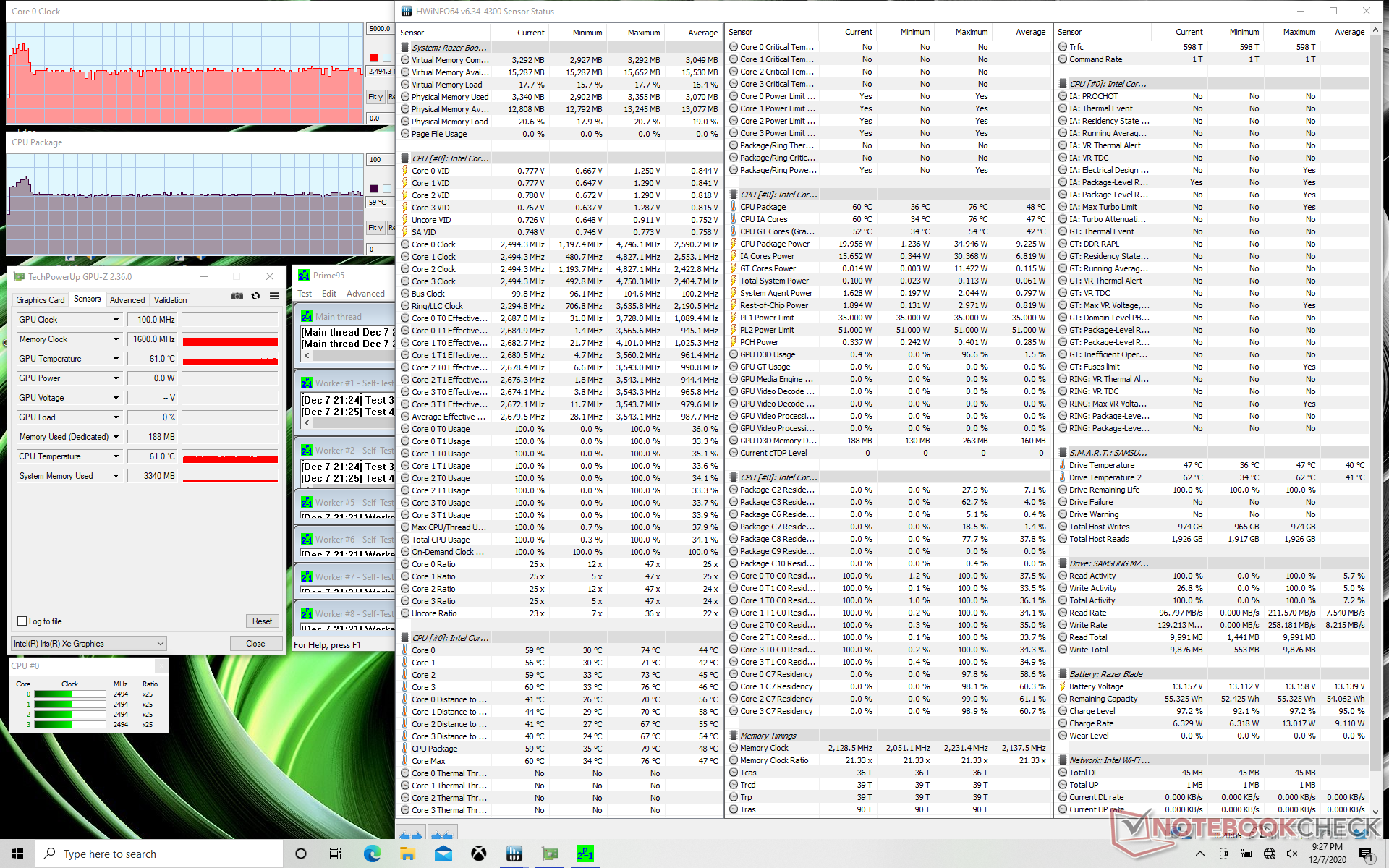
Task: Select the CPU Package Power sensor row
Action: point(888,244)
